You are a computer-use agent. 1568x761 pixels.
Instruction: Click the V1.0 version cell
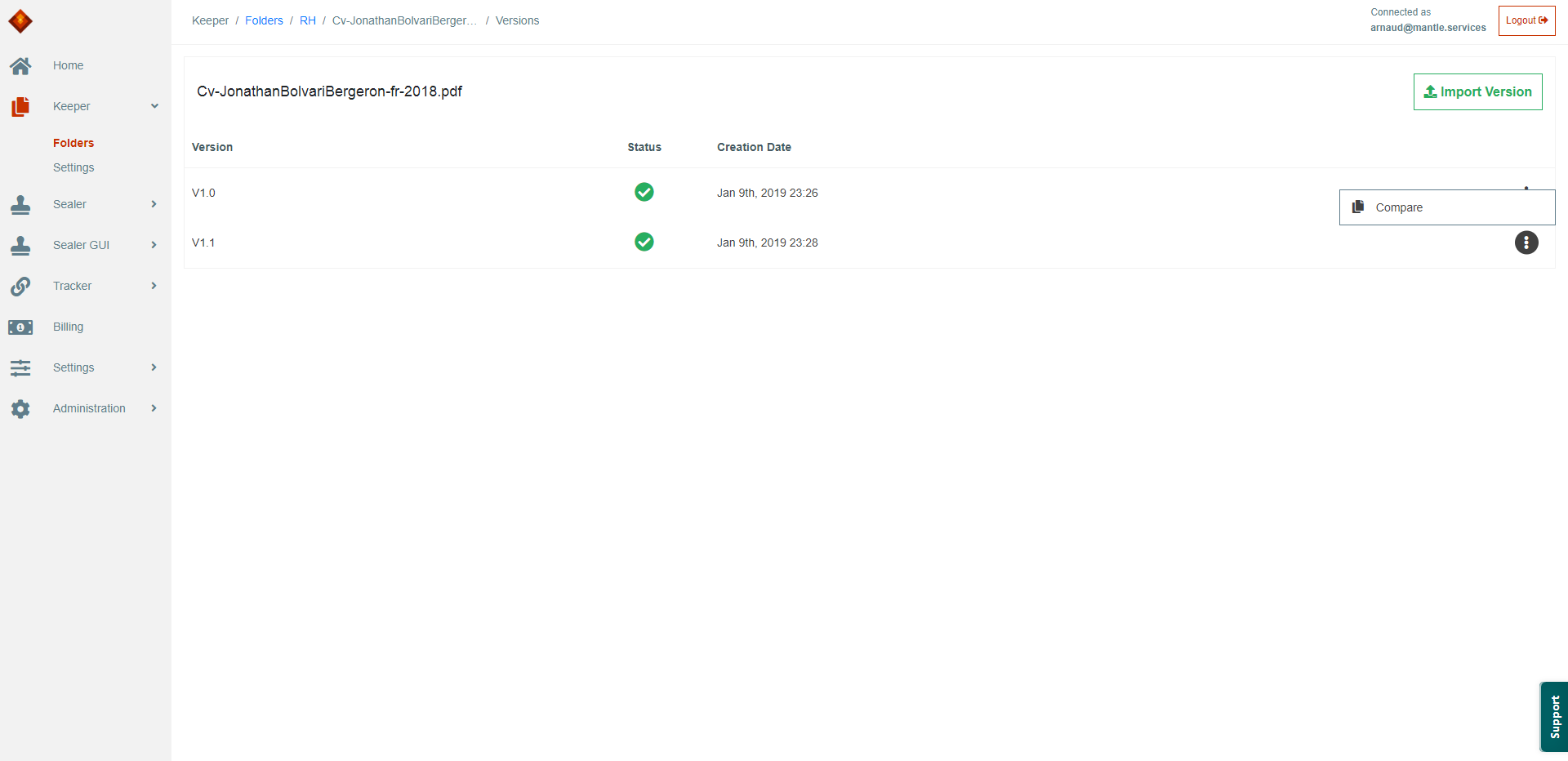point(203,193)
